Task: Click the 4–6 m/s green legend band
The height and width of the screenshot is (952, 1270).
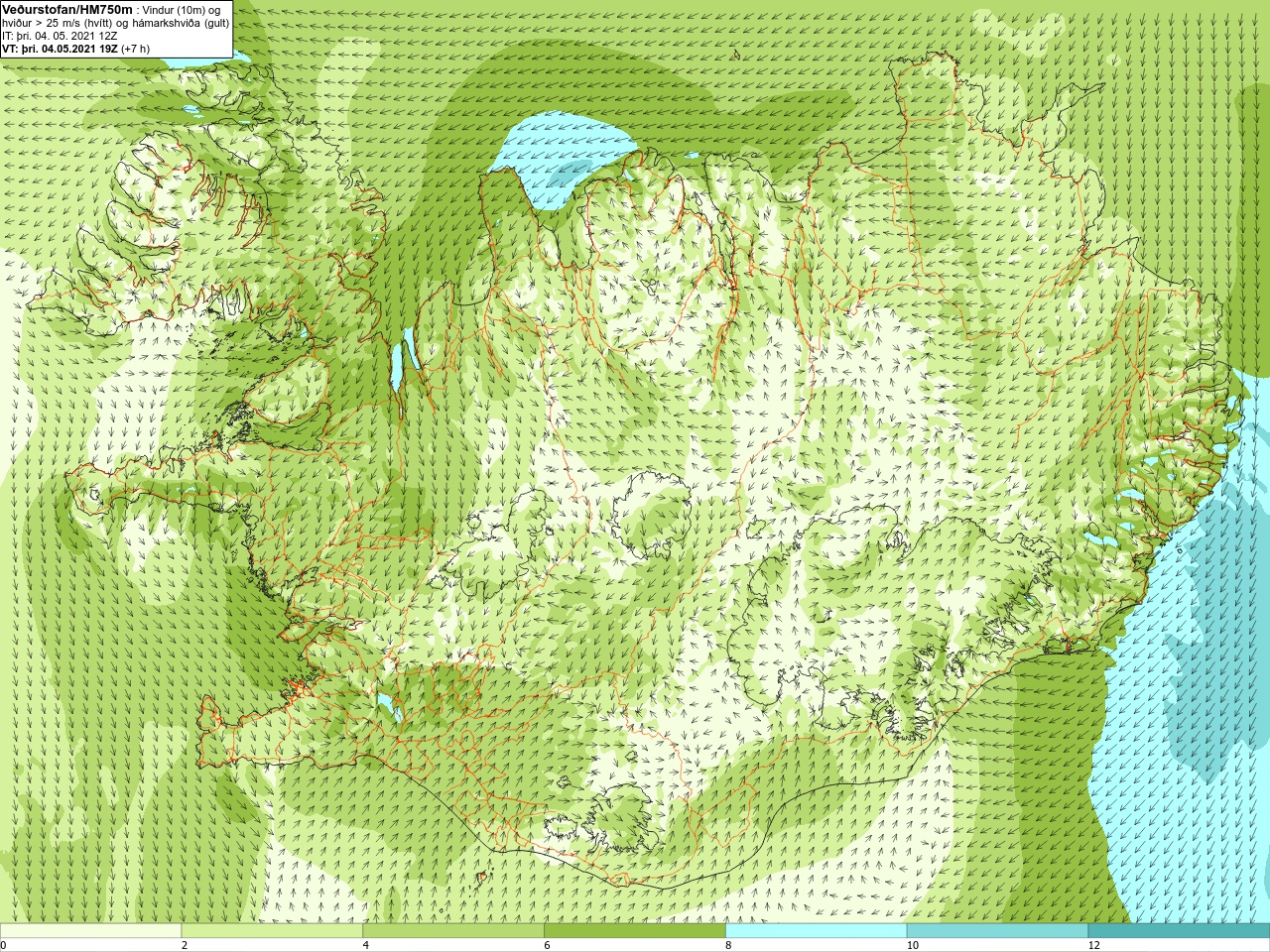Action: [x=453, y=931]
